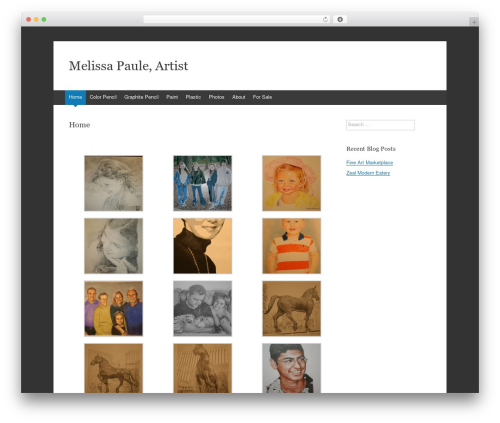
Task: Open the smiling man with glasses portrait
Action: [x=291, y=368]
